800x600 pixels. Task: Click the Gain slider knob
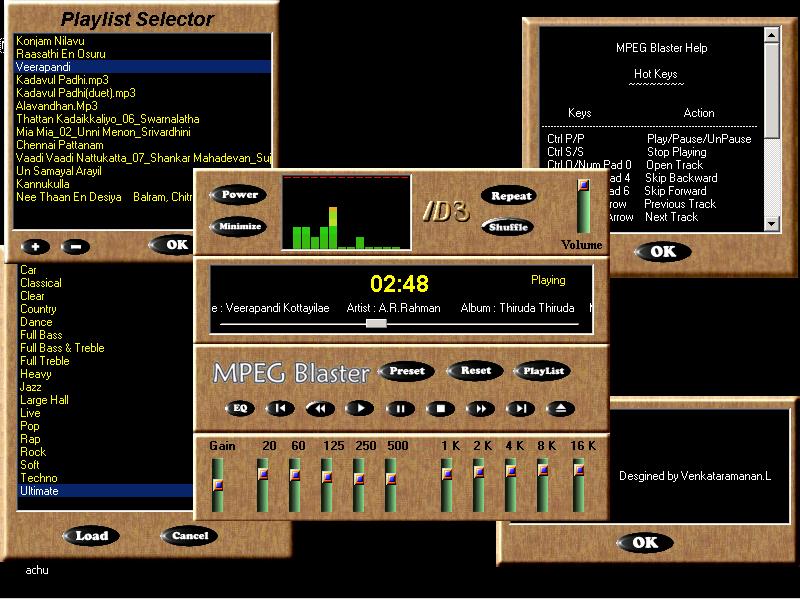tap(218, 484)
